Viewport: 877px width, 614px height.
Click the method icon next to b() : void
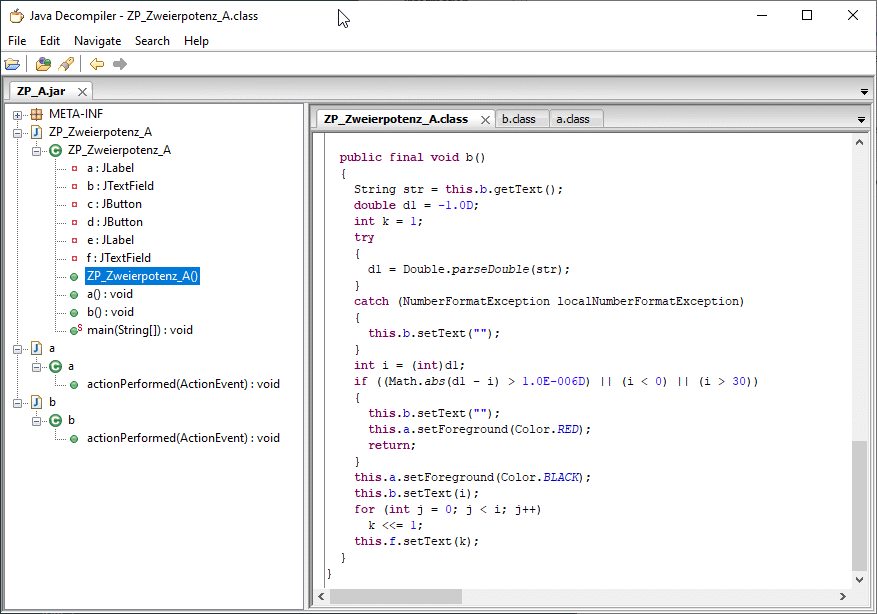(74, 313)
